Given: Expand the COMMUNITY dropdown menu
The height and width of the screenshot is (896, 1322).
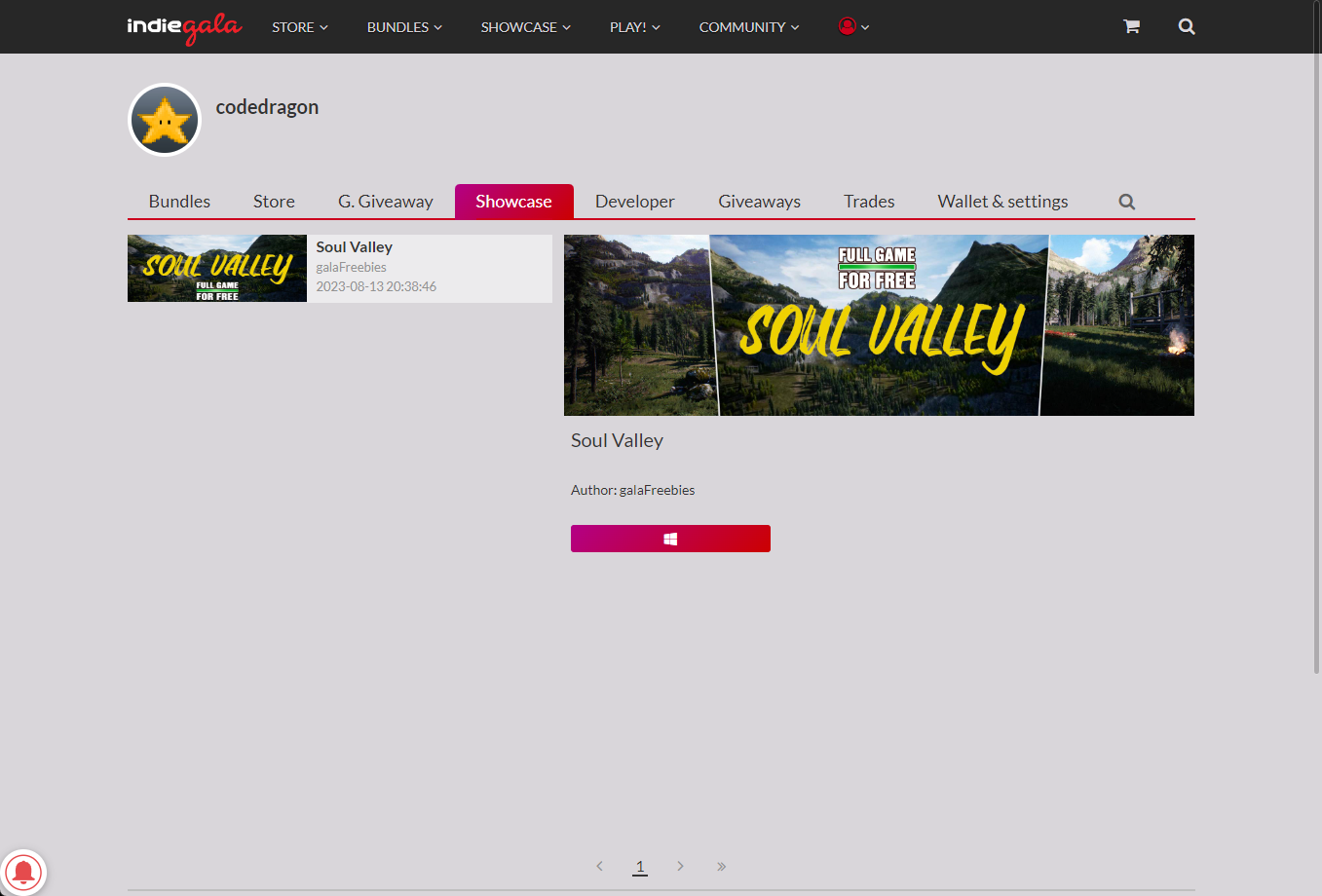Looking at the screenshot, I should 749,27.
